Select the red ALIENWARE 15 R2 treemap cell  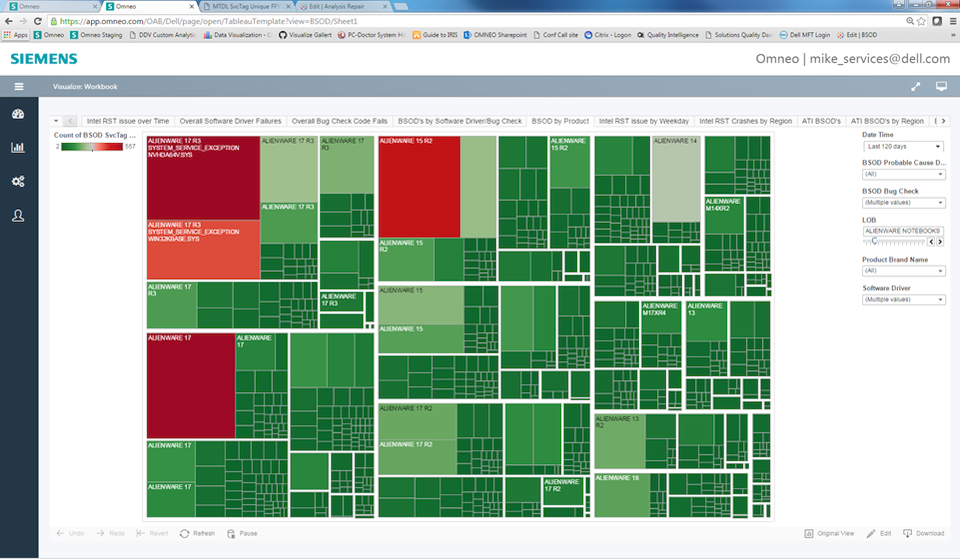coord(419,187)
